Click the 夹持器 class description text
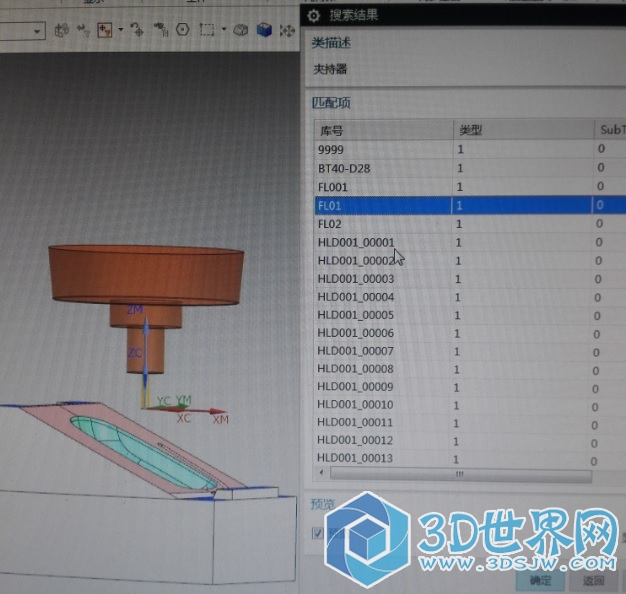This screenshot has width=626, height=594. 330,69
